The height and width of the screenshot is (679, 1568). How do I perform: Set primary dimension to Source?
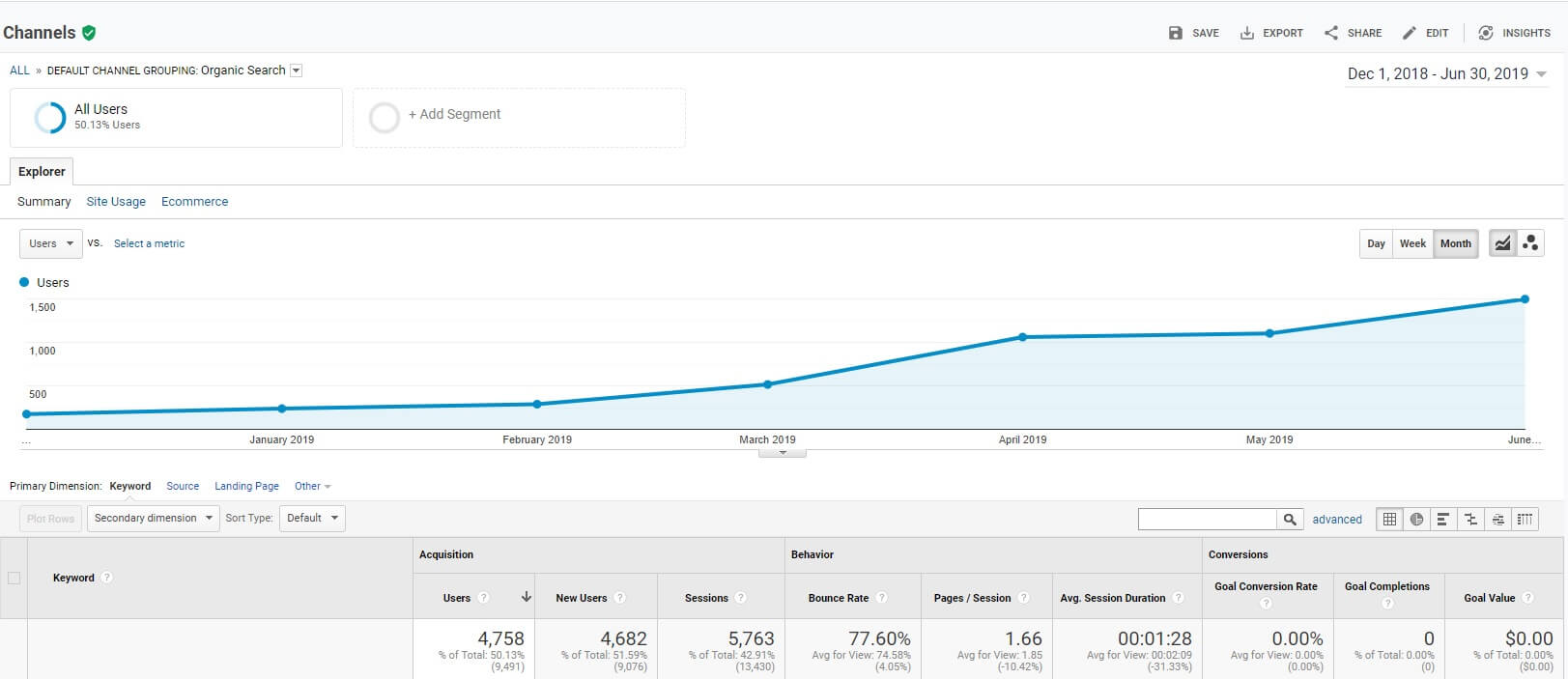point(183,486)
